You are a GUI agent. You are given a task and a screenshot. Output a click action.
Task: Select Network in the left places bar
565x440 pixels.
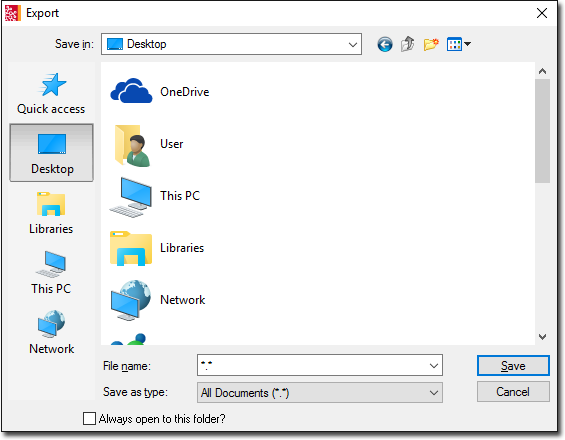pyautogui.click(x=51, y=333)
